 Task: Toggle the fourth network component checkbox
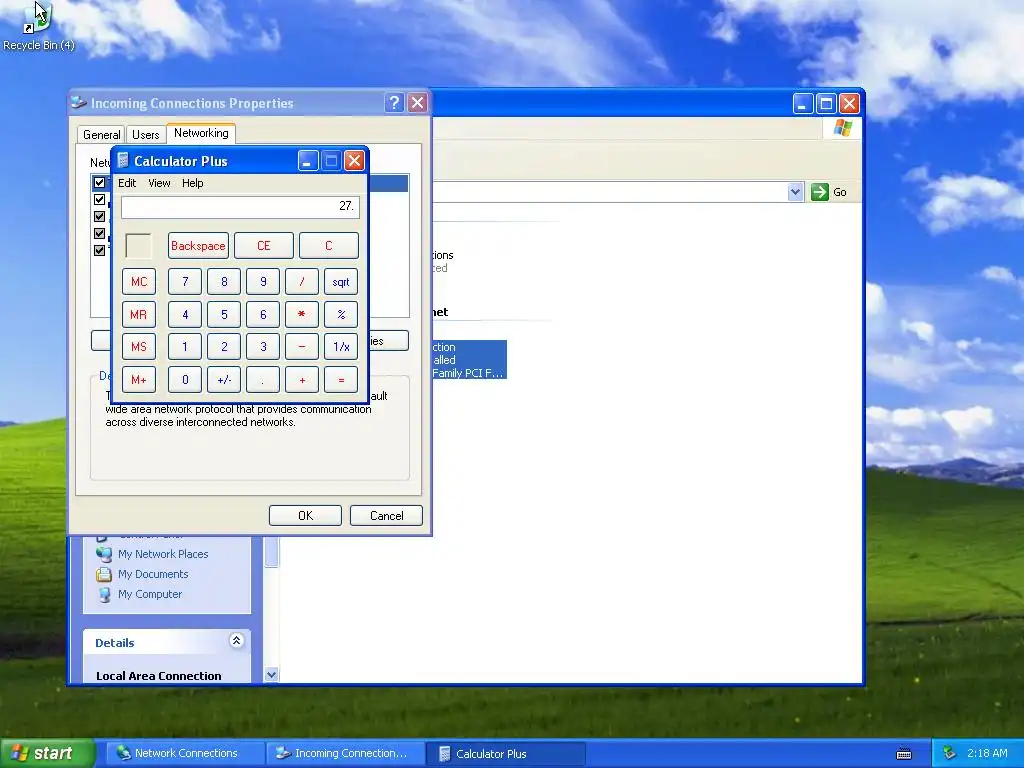[99, 233]
